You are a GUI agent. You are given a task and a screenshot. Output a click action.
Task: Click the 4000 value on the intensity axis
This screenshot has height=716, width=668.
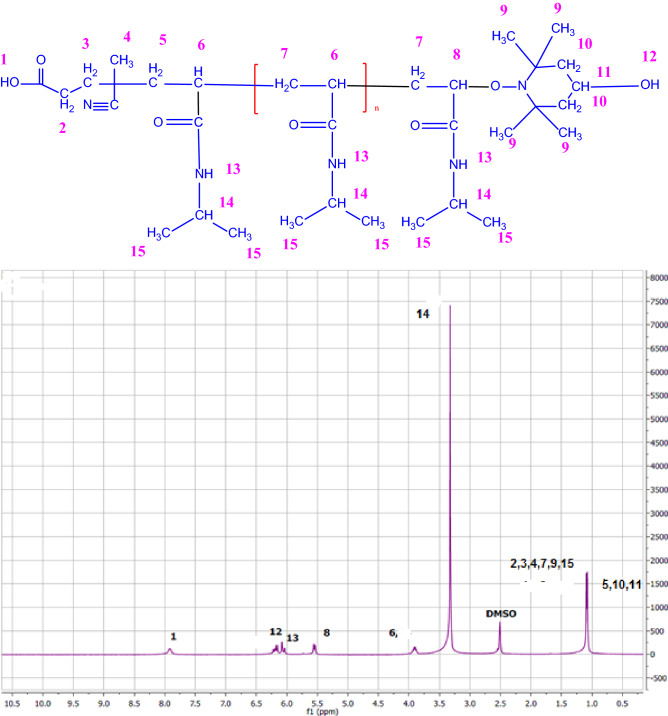click(659, 466)
